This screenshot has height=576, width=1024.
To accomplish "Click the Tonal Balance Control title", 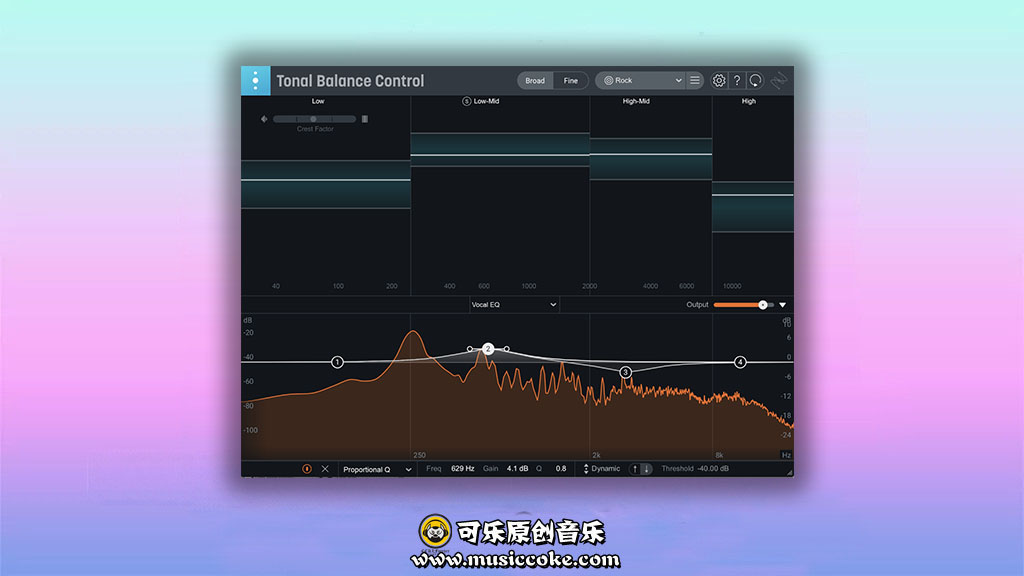I will click(x=350, y=81).
